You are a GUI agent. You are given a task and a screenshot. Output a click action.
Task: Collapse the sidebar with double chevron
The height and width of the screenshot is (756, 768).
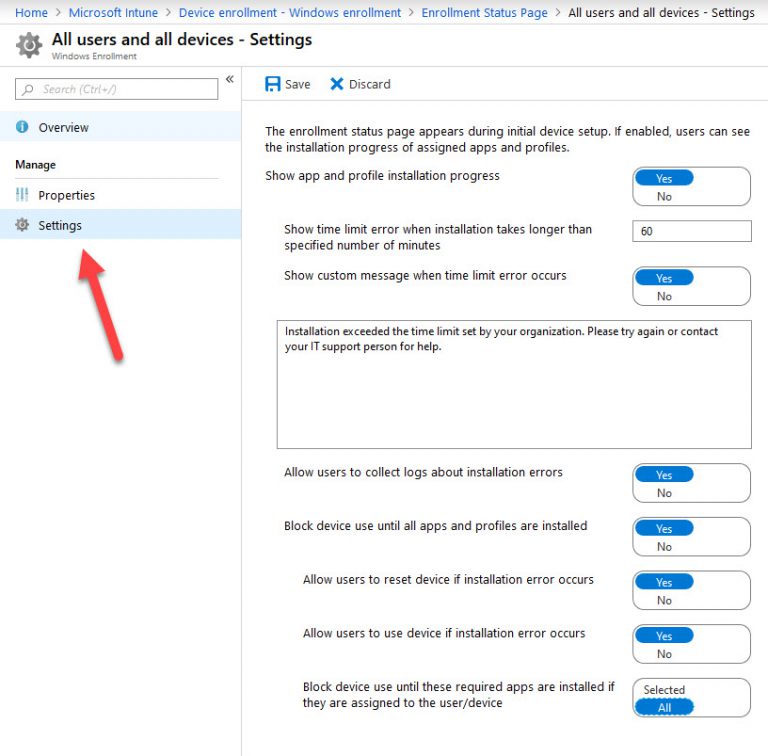pyautogui.click(x=230, y=79)
